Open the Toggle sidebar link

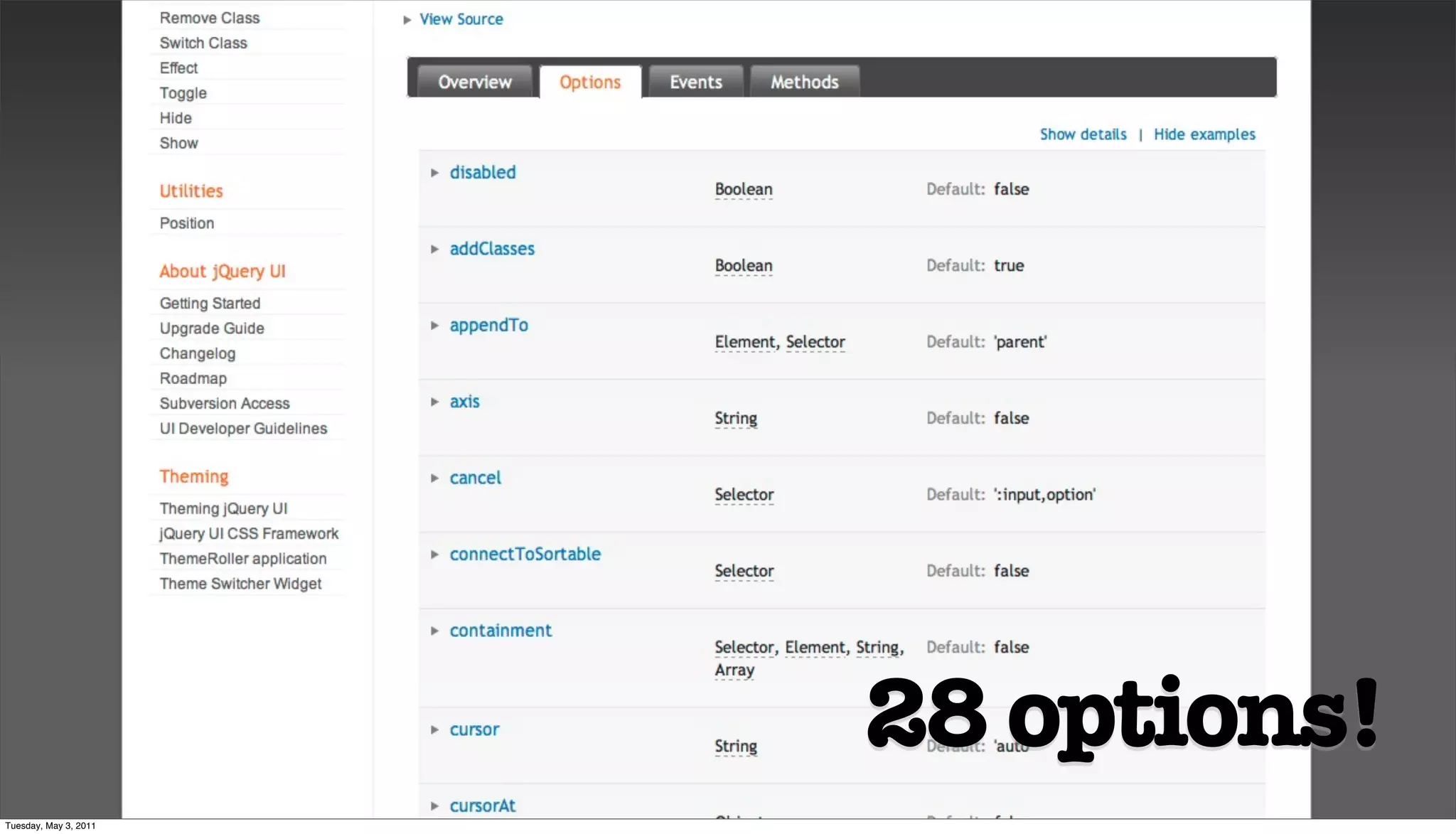[183, 93]
